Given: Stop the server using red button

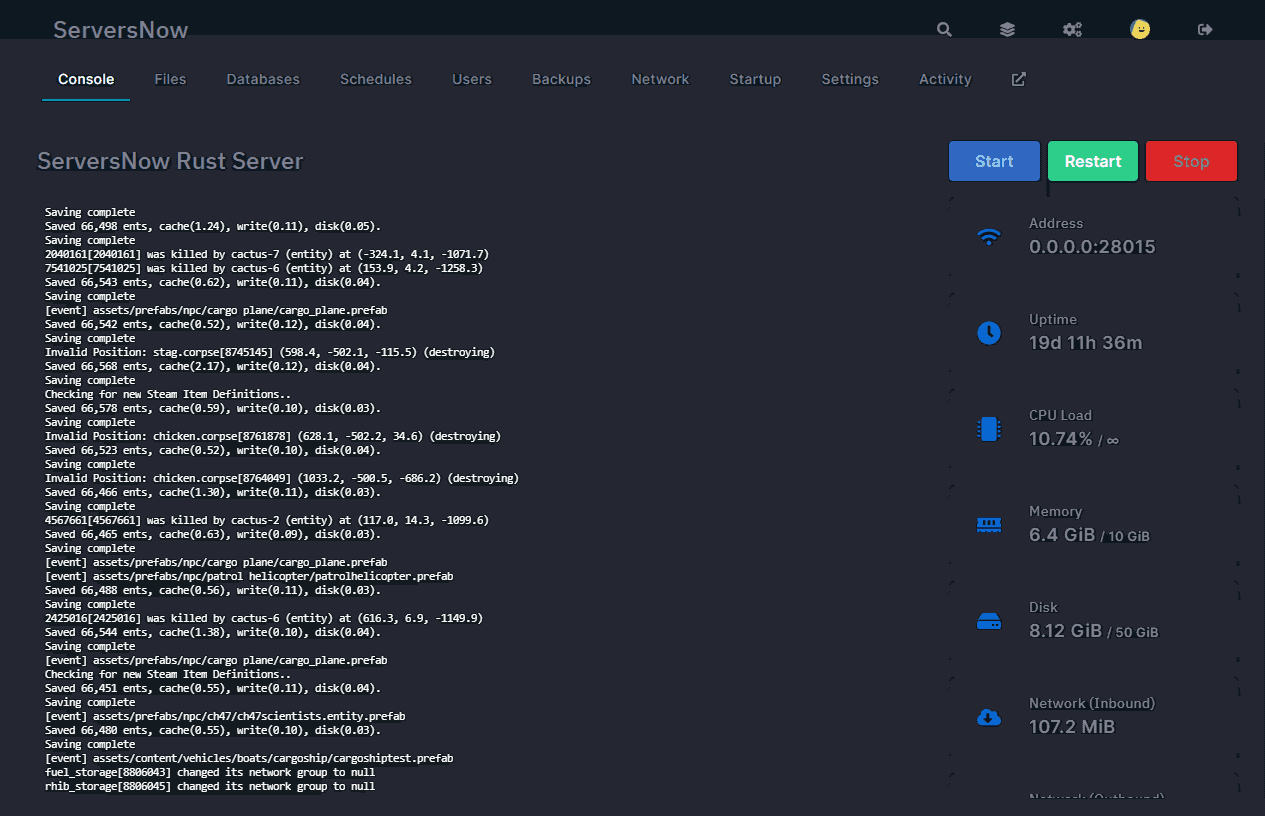Looking at the screenshot, I should (1191, 161).
